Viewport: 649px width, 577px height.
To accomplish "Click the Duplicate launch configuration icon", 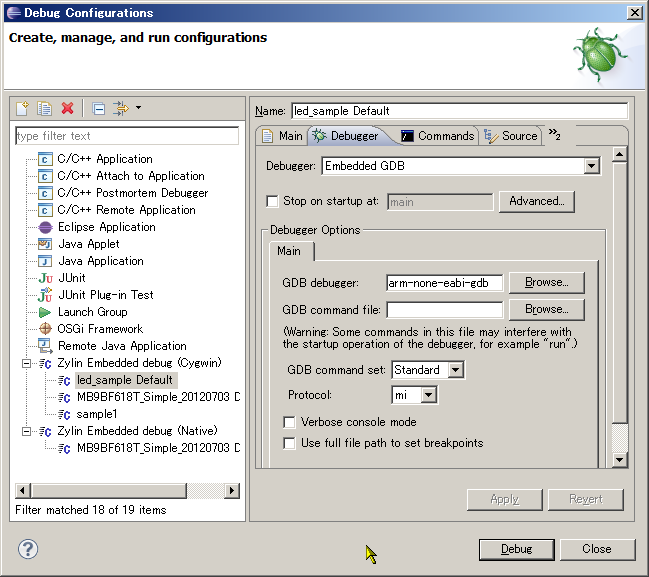I will click(45, 108).
